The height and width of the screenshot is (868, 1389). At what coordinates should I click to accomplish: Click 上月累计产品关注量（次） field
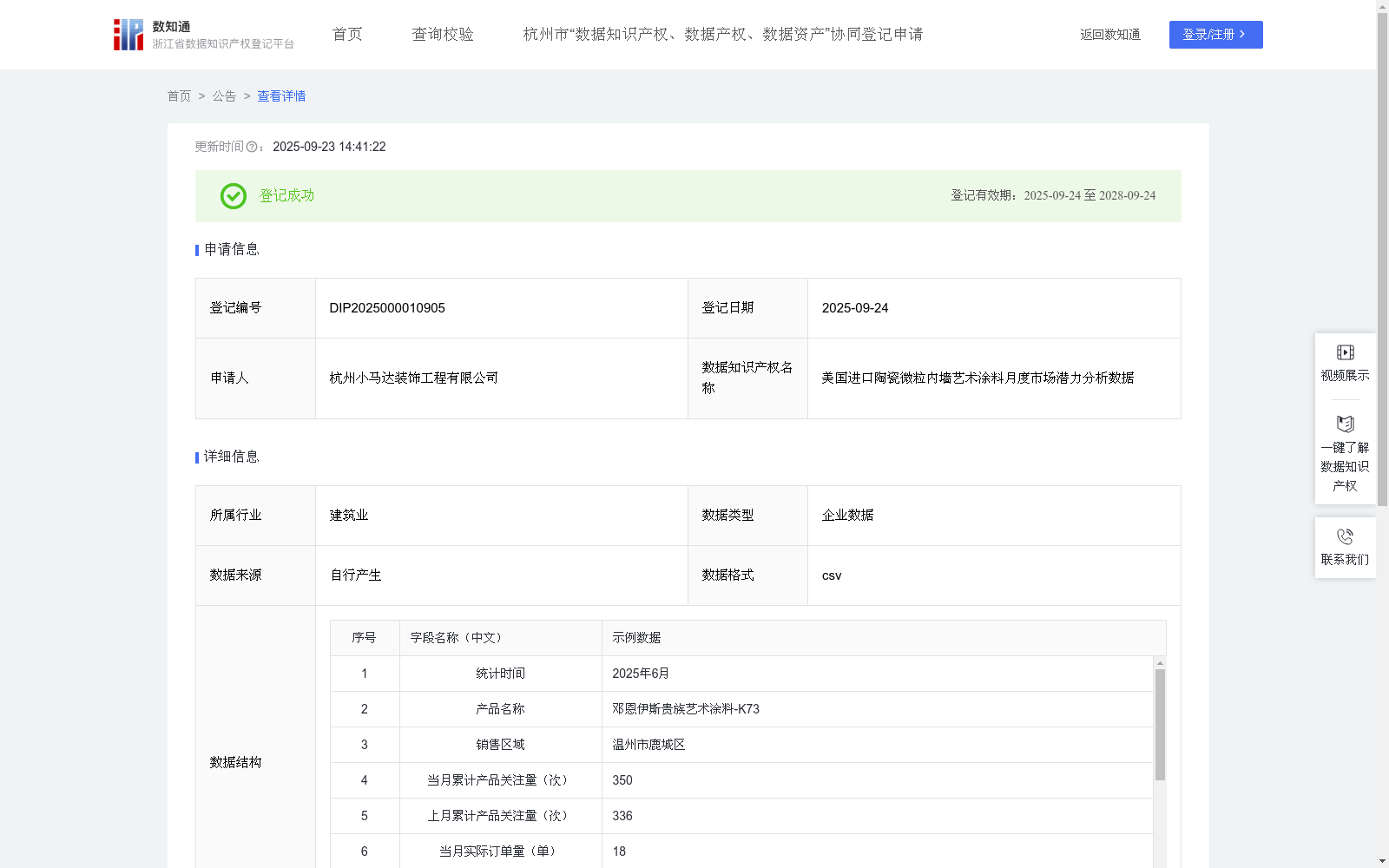coord(500,816)
